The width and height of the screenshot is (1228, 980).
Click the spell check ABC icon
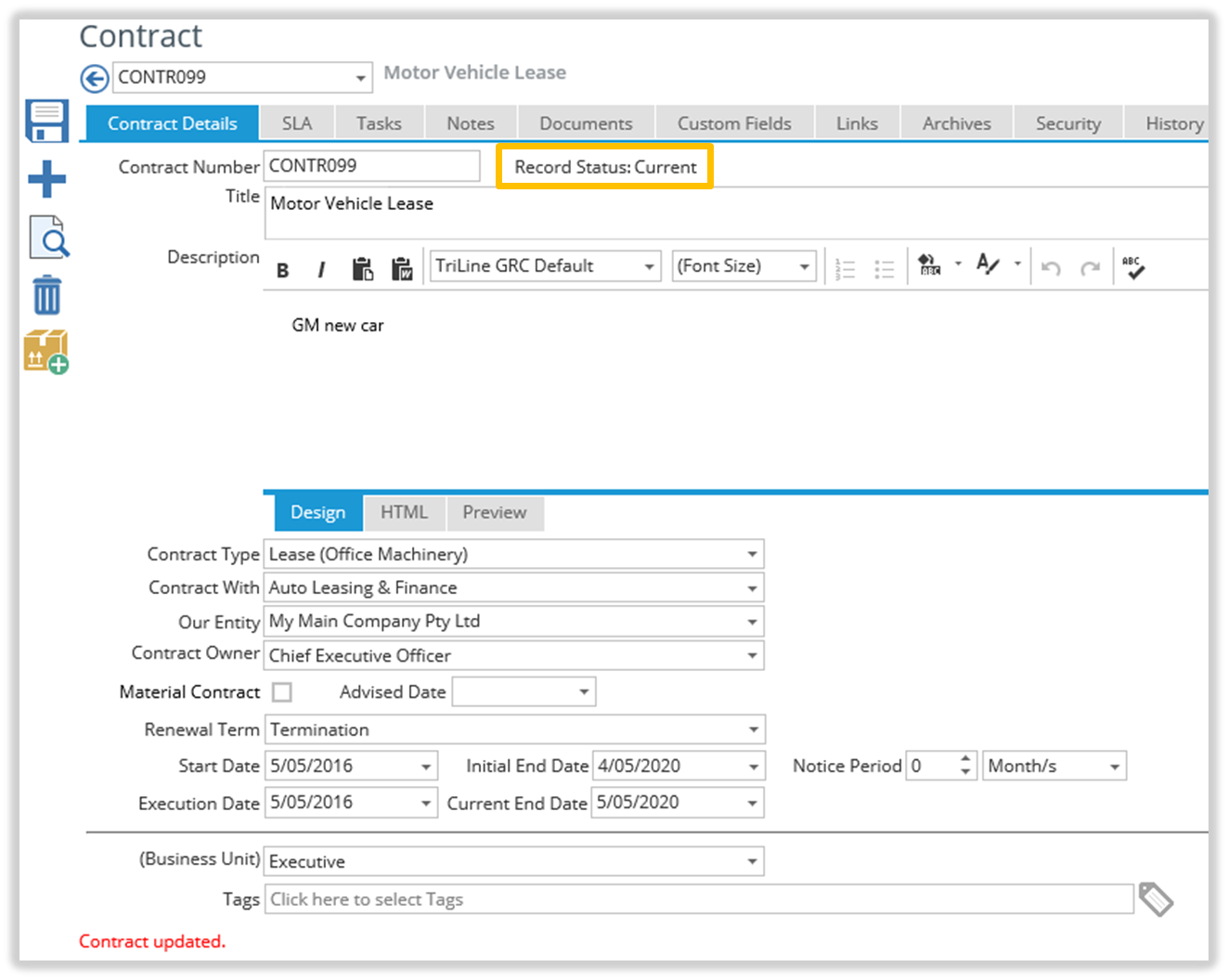click(x=1132, y=267)
